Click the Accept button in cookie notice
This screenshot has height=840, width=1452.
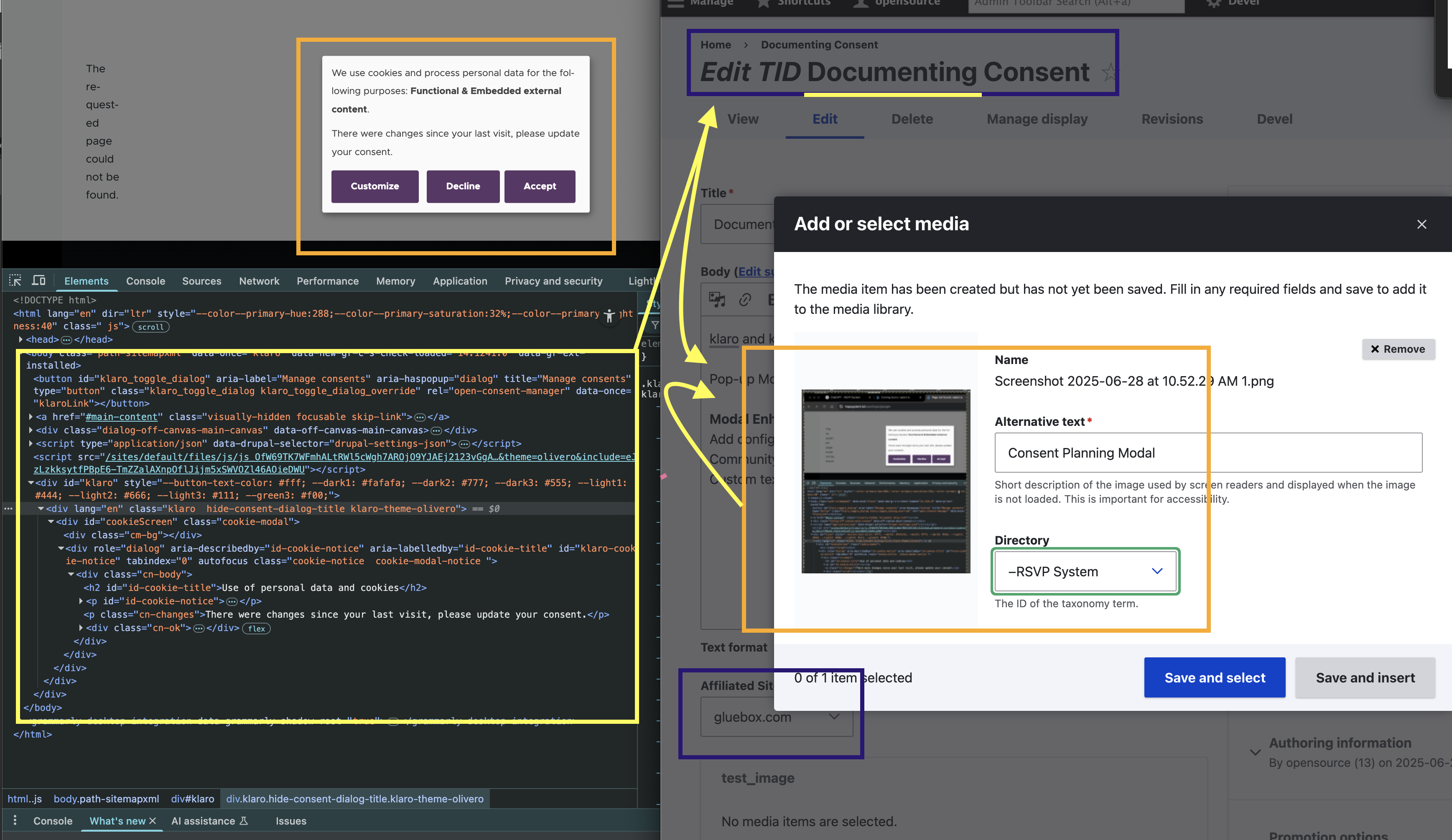click(539, 186)
